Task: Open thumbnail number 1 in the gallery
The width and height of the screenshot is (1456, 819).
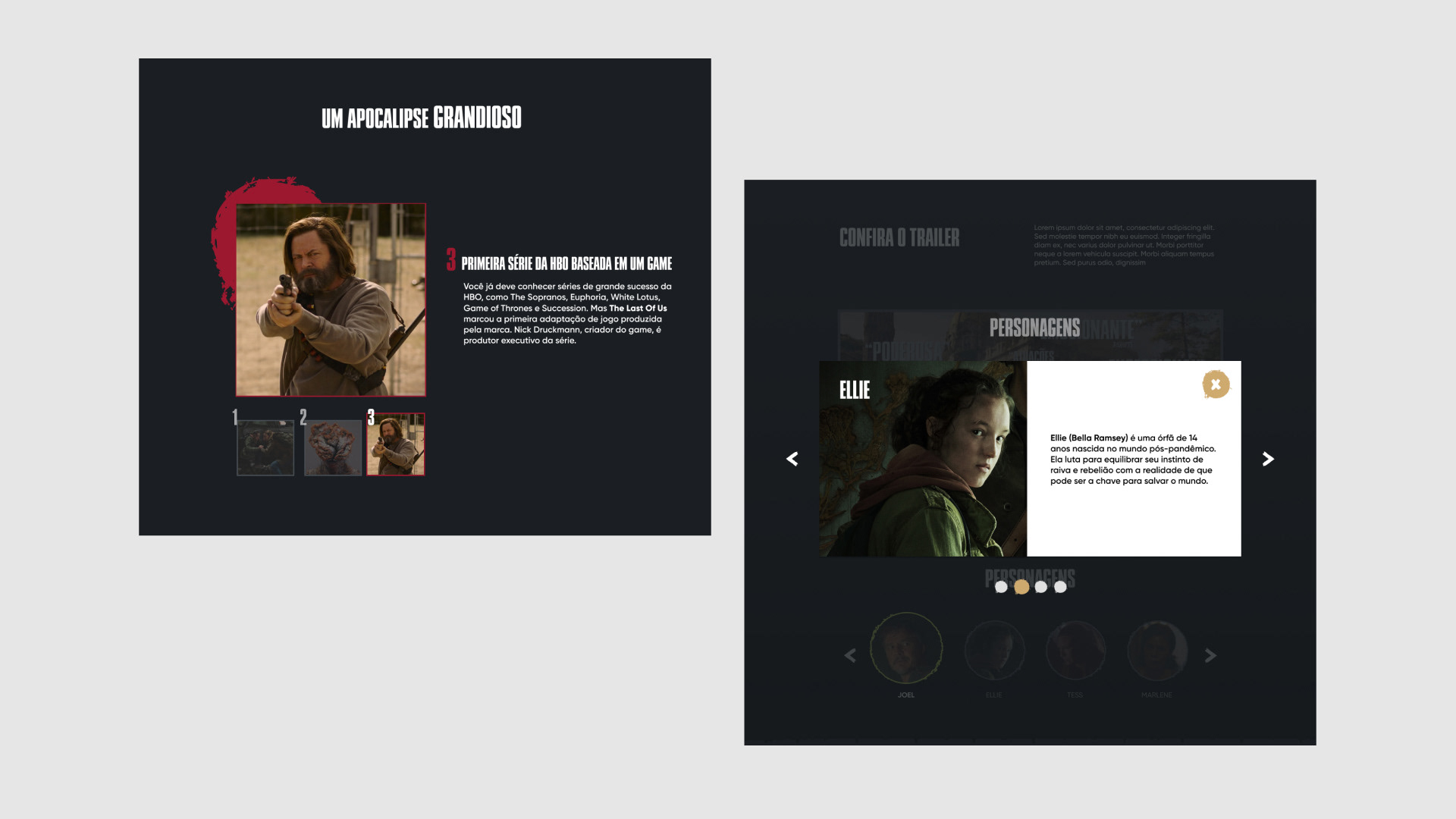Action: (x=265, y=447)
